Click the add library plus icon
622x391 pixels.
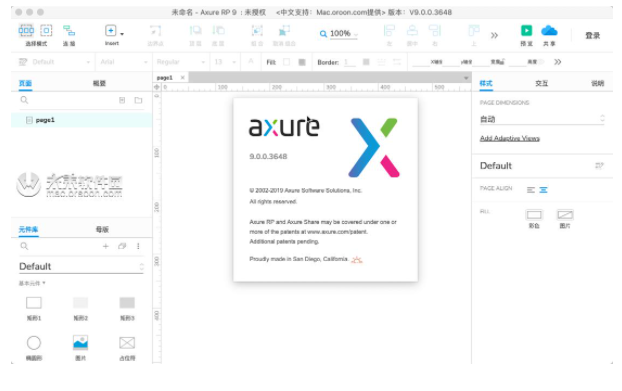106,246
